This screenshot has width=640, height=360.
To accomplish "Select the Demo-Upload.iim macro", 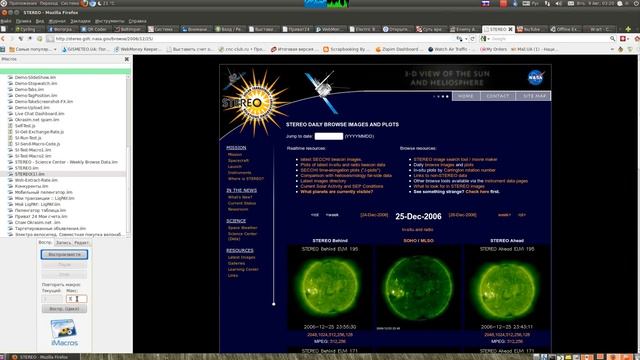I will 32,108.
